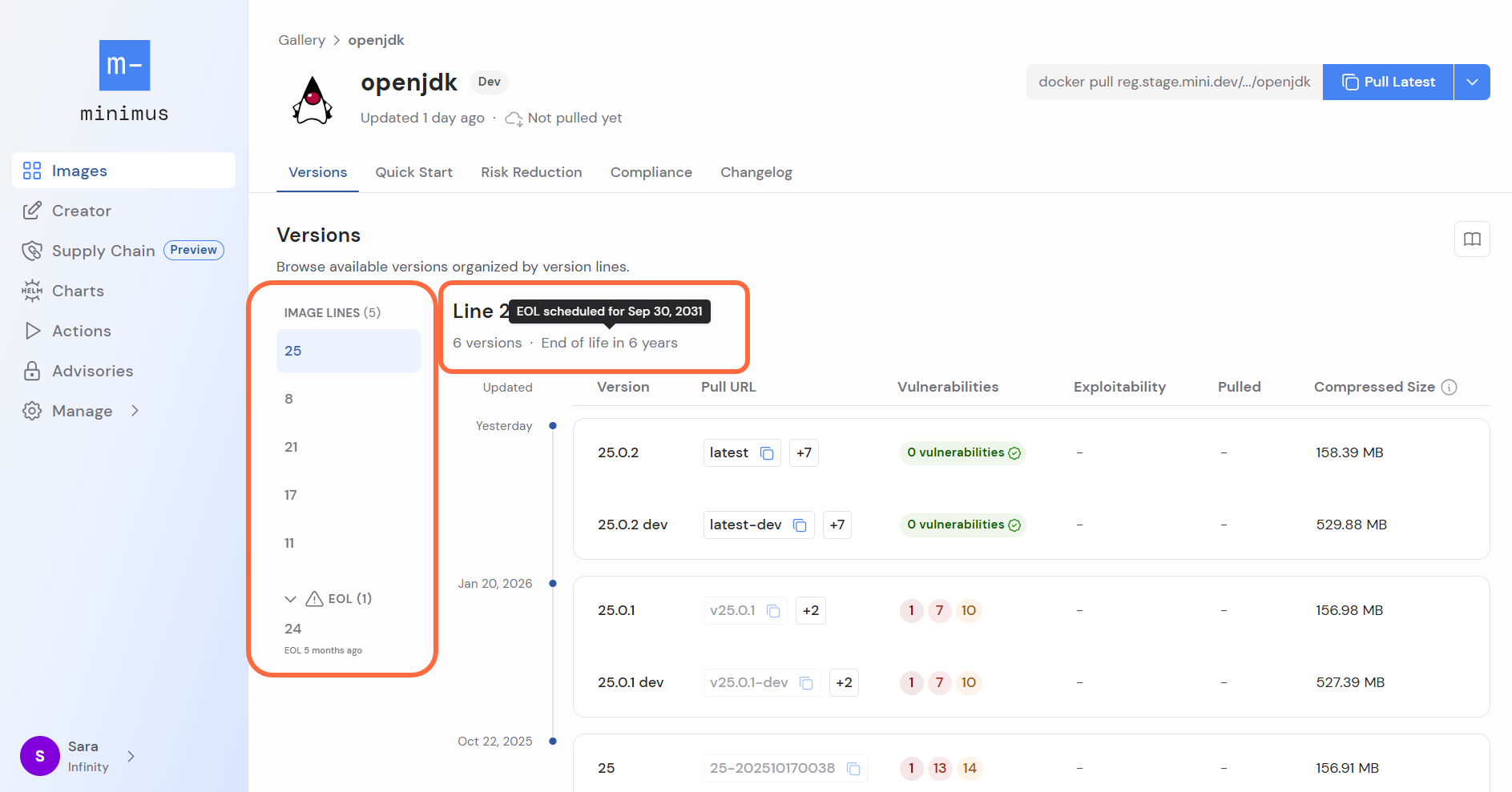
Task: Open the Risk Reduction tab
Action: click(x=531, y=172)
